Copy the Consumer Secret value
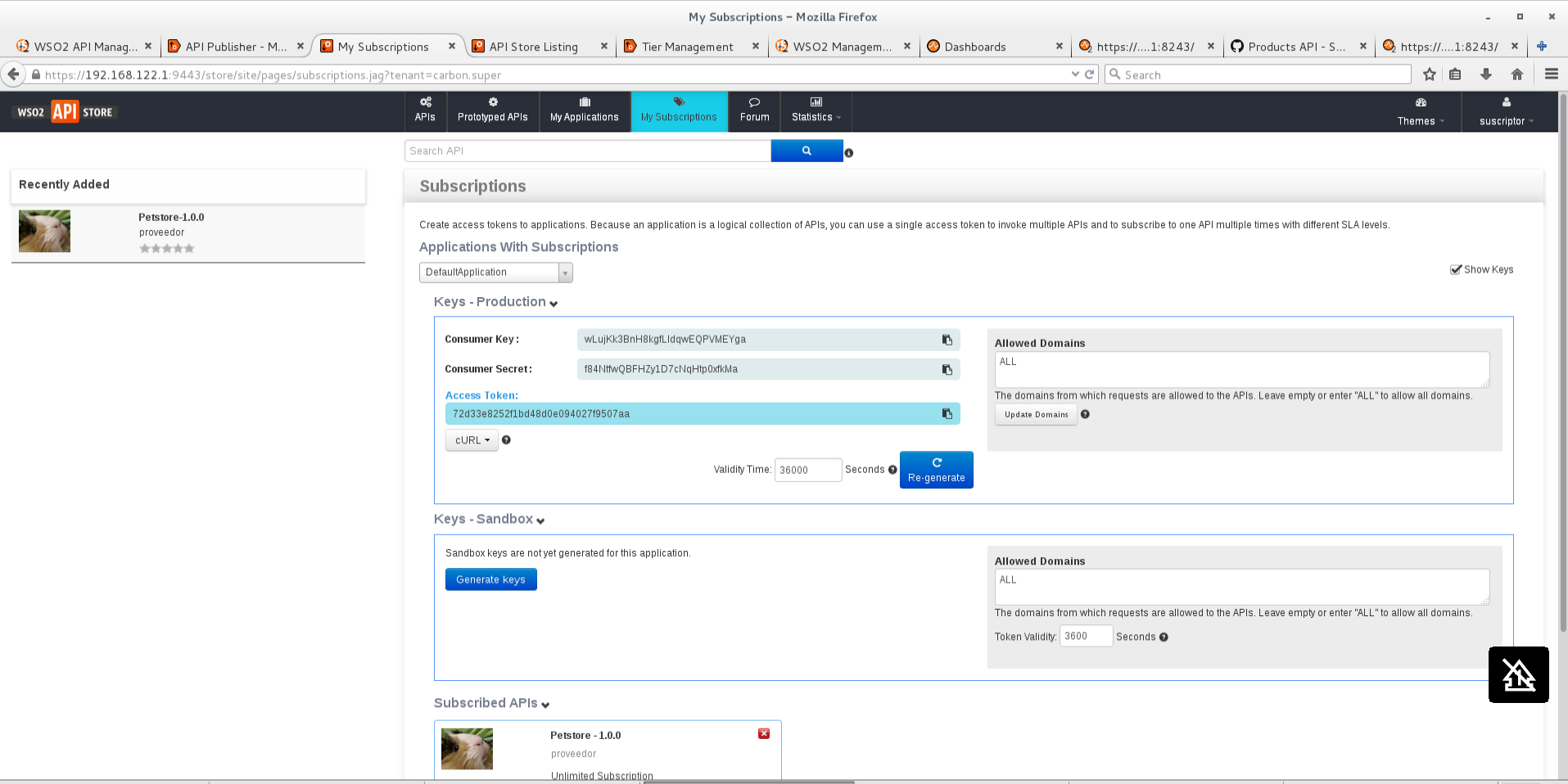Viewport: 1568px width, 784px height. (947, 370)
